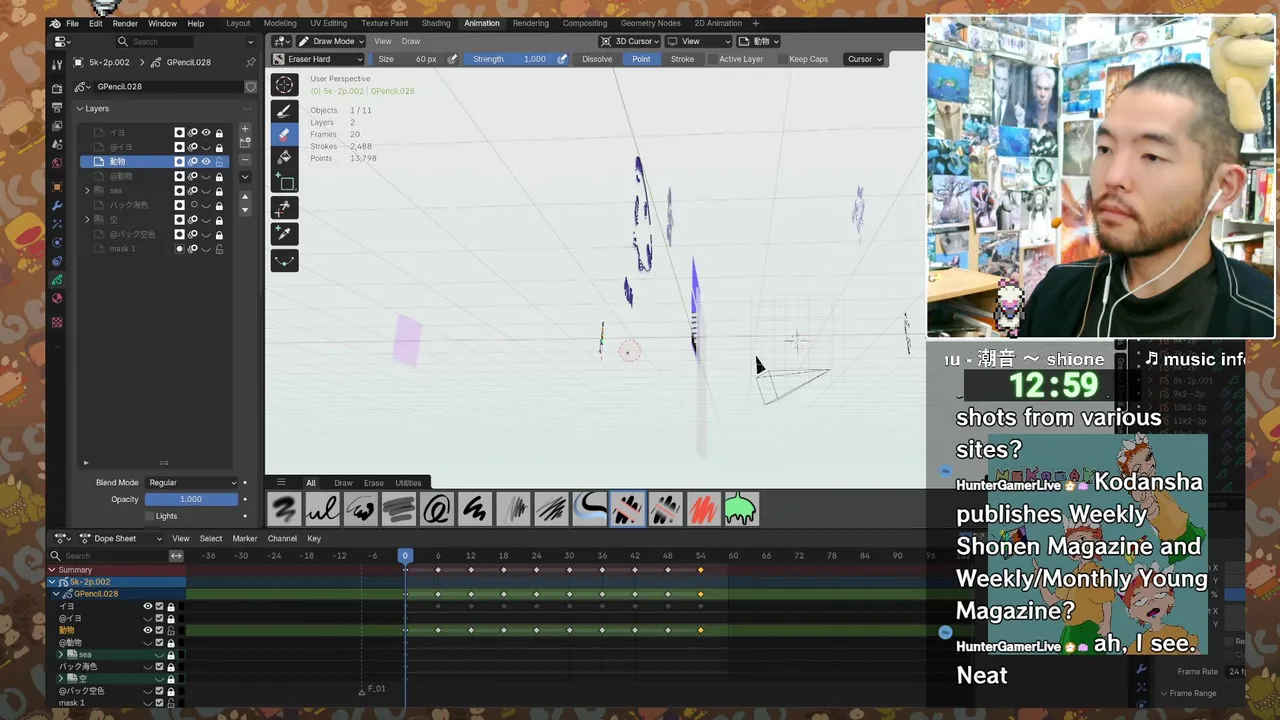Remove the active layer with minus button
1280x720 pixels.
(245, 158)
